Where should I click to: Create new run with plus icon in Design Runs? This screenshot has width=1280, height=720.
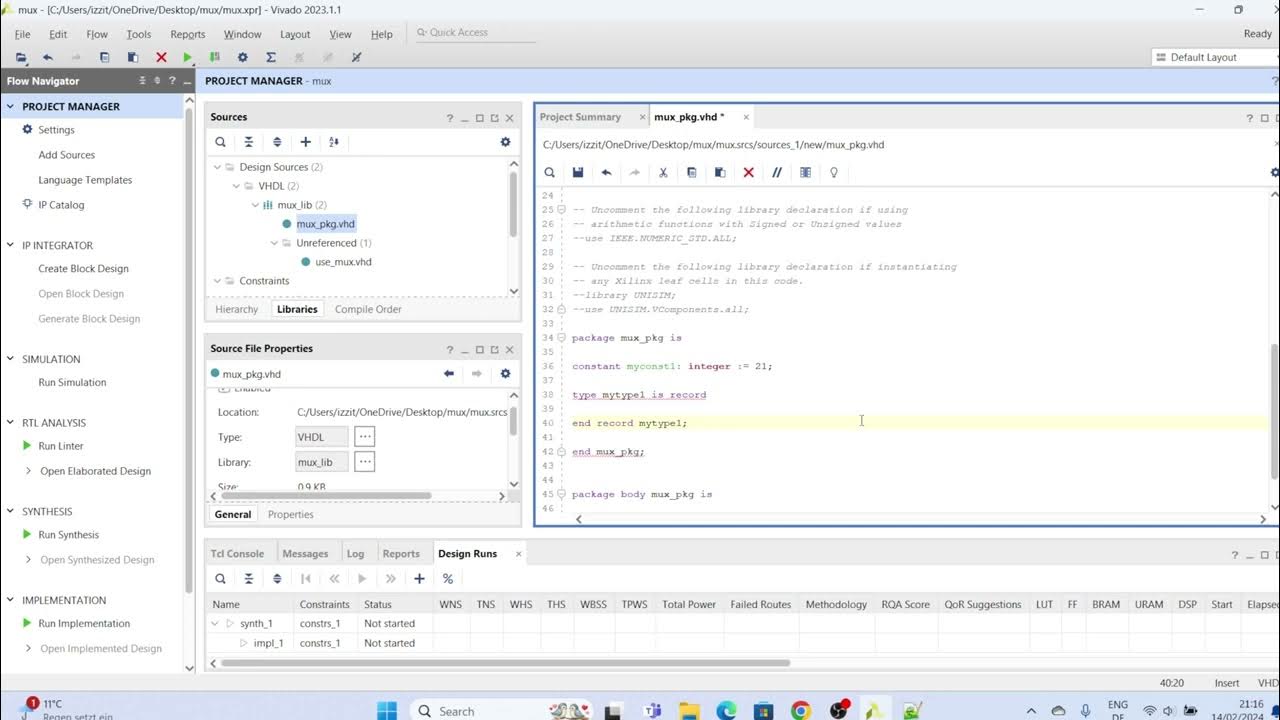(x=419, y=578)
